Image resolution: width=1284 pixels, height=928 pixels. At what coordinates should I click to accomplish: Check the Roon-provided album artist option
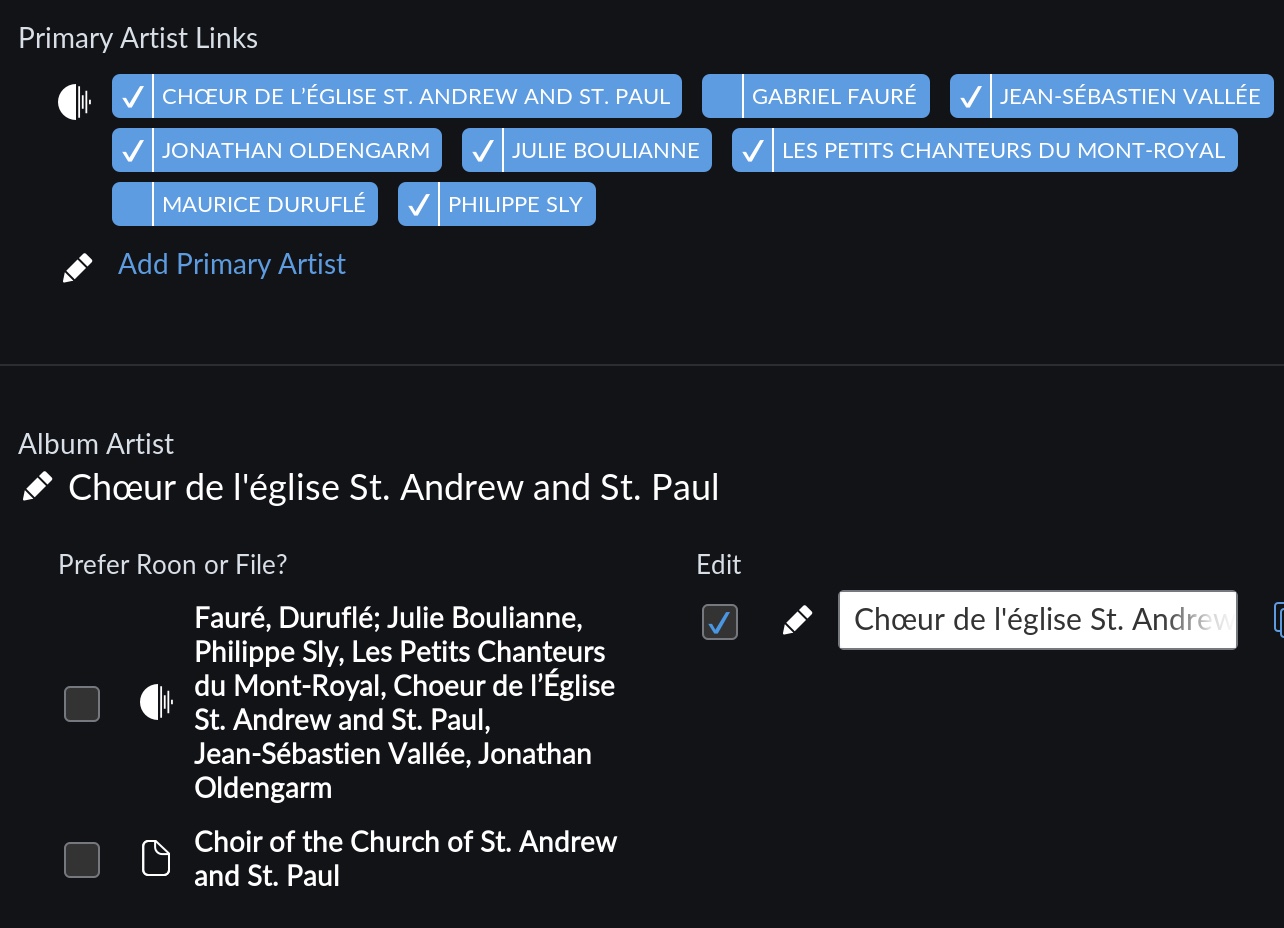82,704
